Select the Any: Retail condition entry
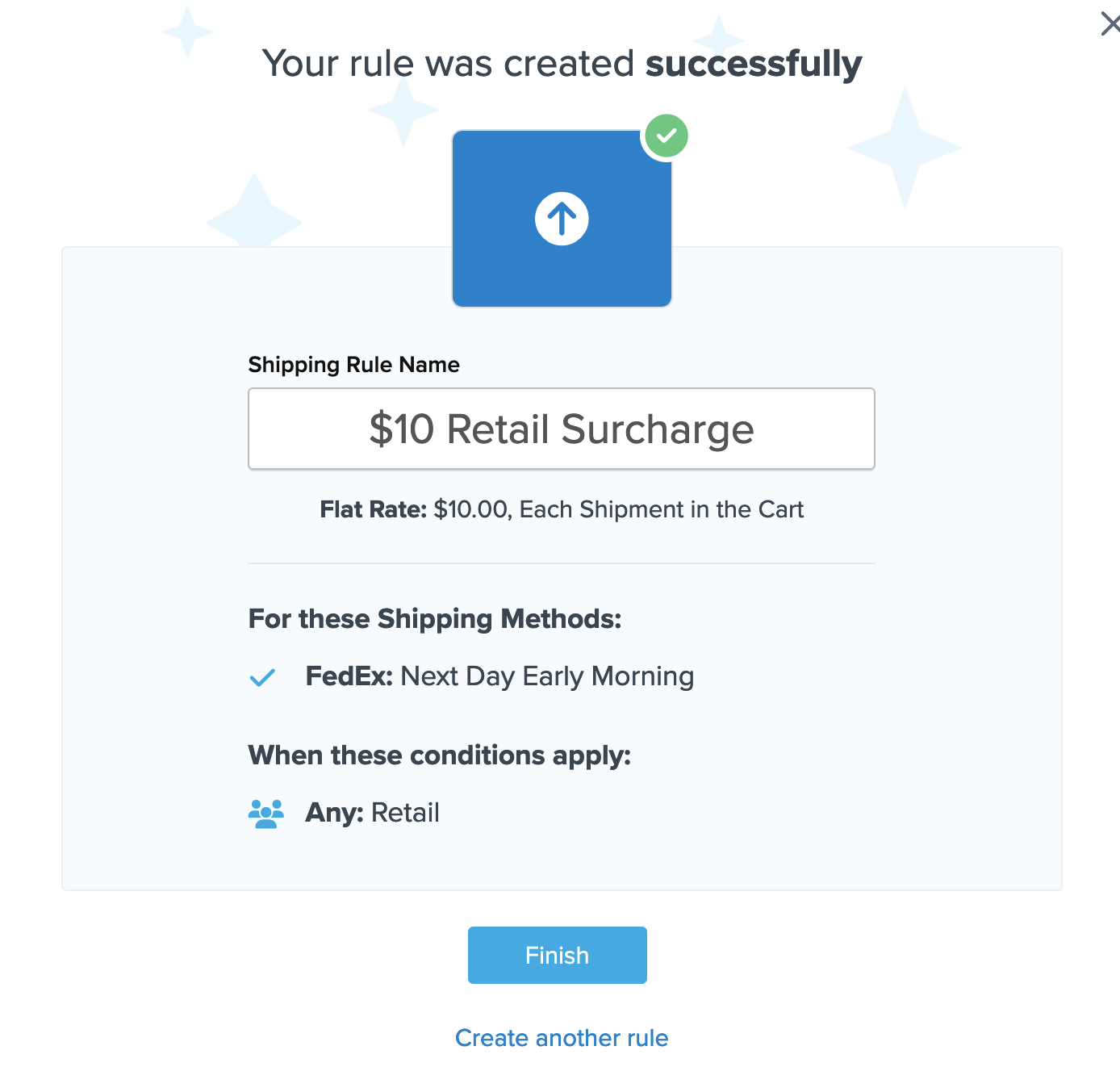The height and width of the screenshot is (1088, 1120). point(372,813)
